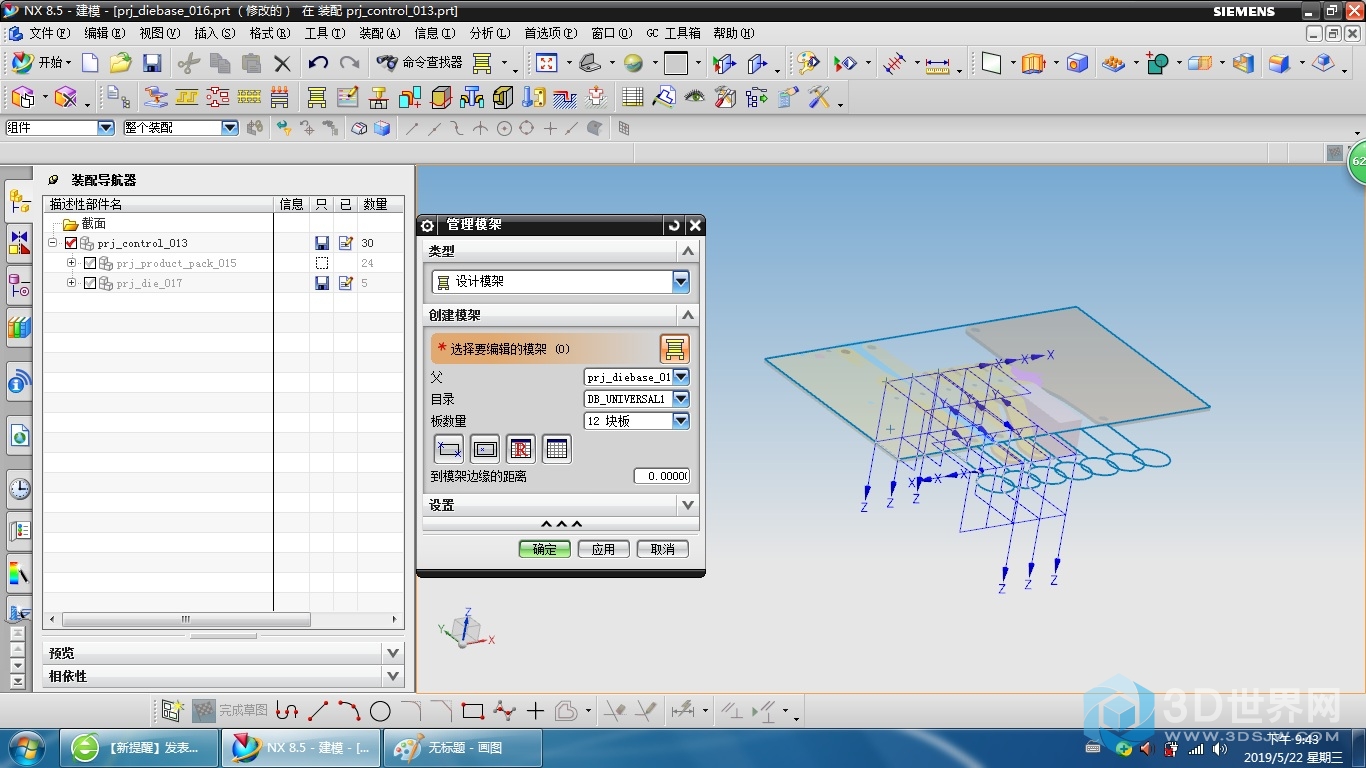Select the Line sketch tool
This screenshot has width=1366, height=768.
[x=318, y=711]
